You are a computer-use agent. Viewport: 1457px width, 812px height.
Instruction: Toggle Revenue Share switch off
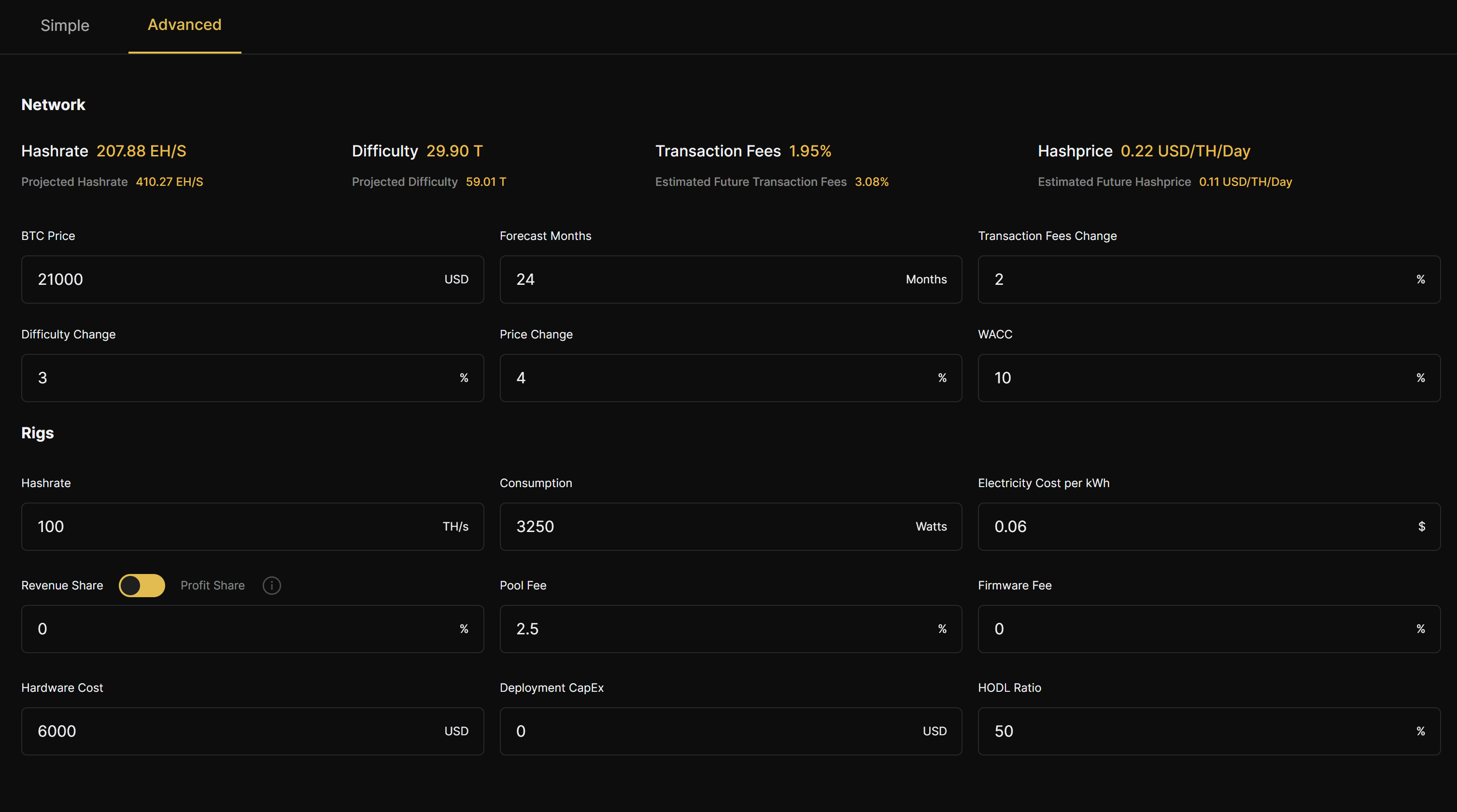click(139, 585)
